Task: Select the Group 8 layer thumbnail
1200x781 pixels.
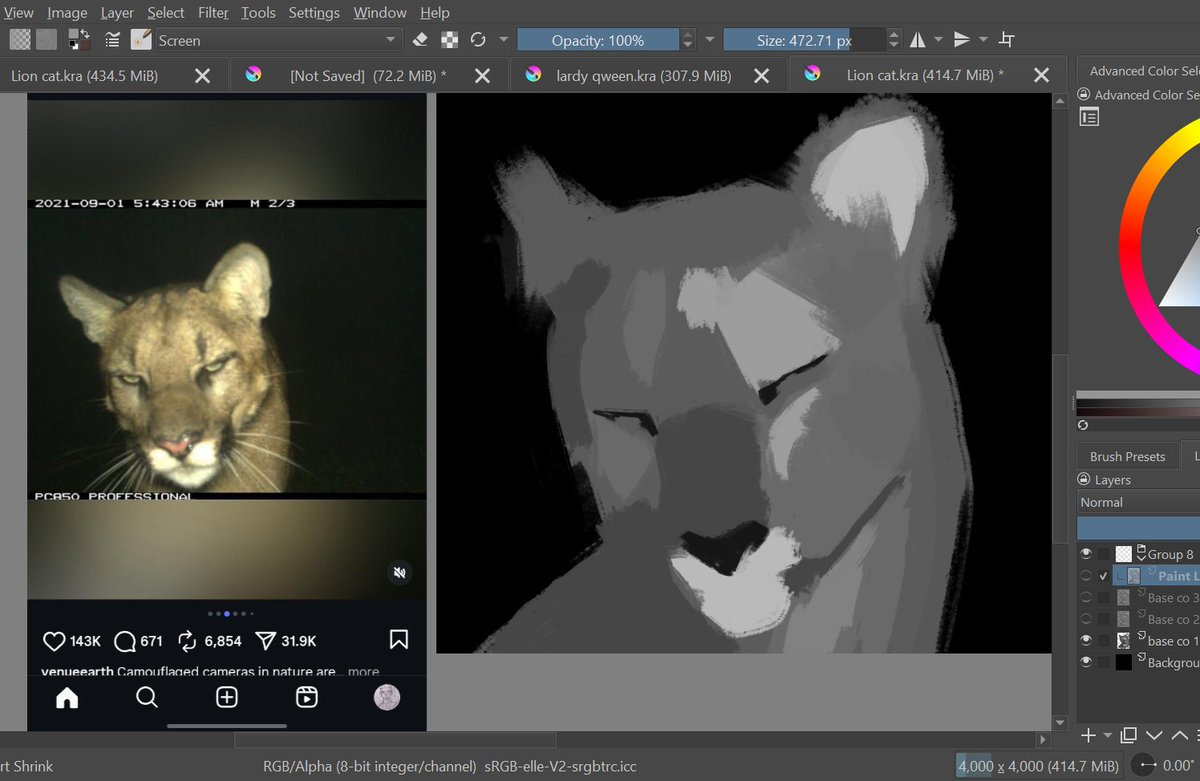Action: point(1123,553)
